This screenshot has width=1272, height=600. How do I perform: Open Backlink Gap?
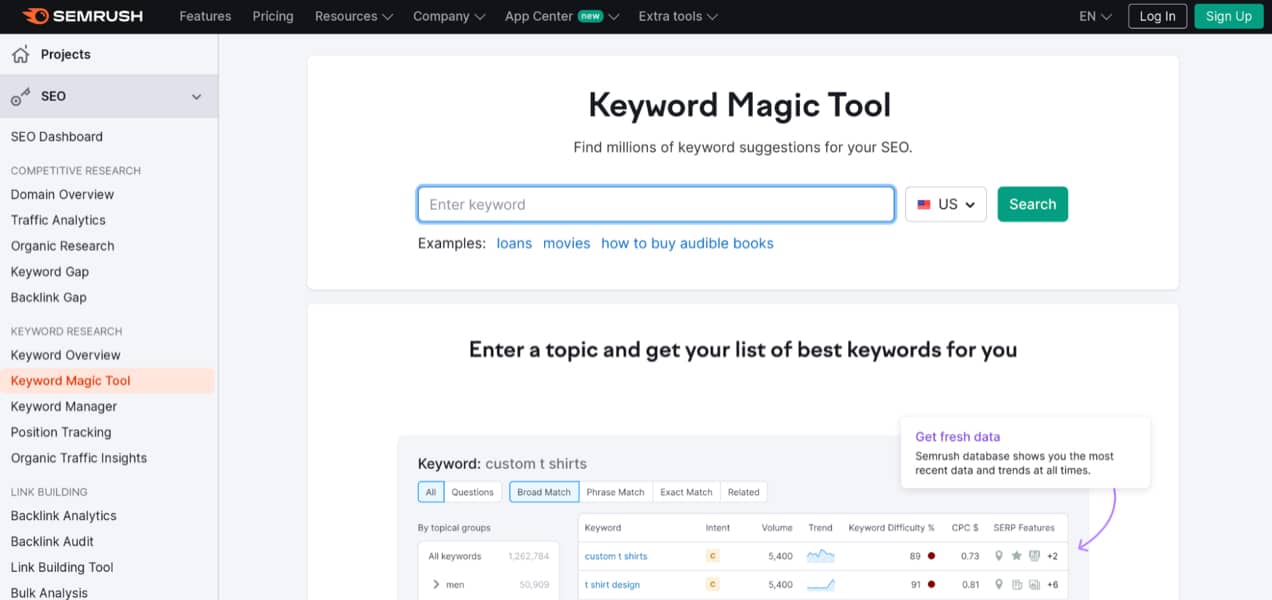click(x=49, y=298)
